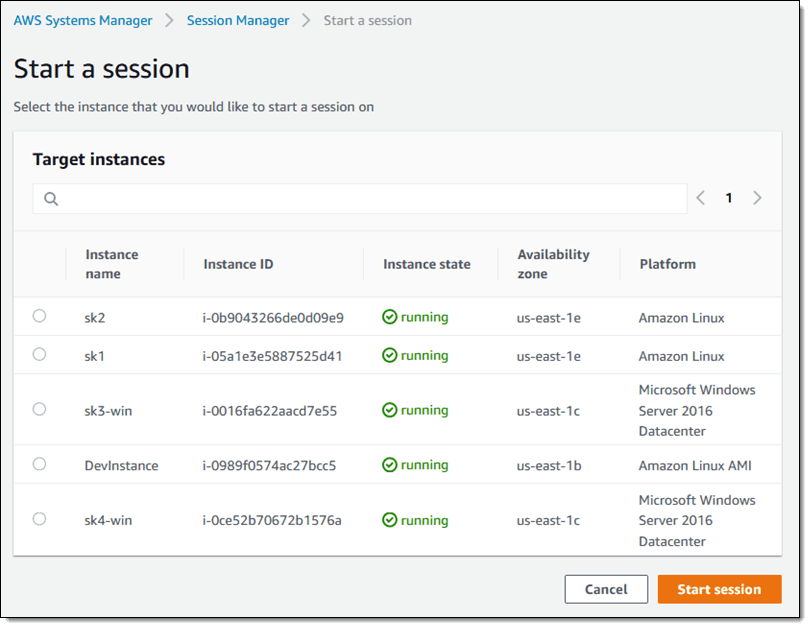Select the radio button for sk3-win
The width and height of the screenshot is (810, 628).
38,410
